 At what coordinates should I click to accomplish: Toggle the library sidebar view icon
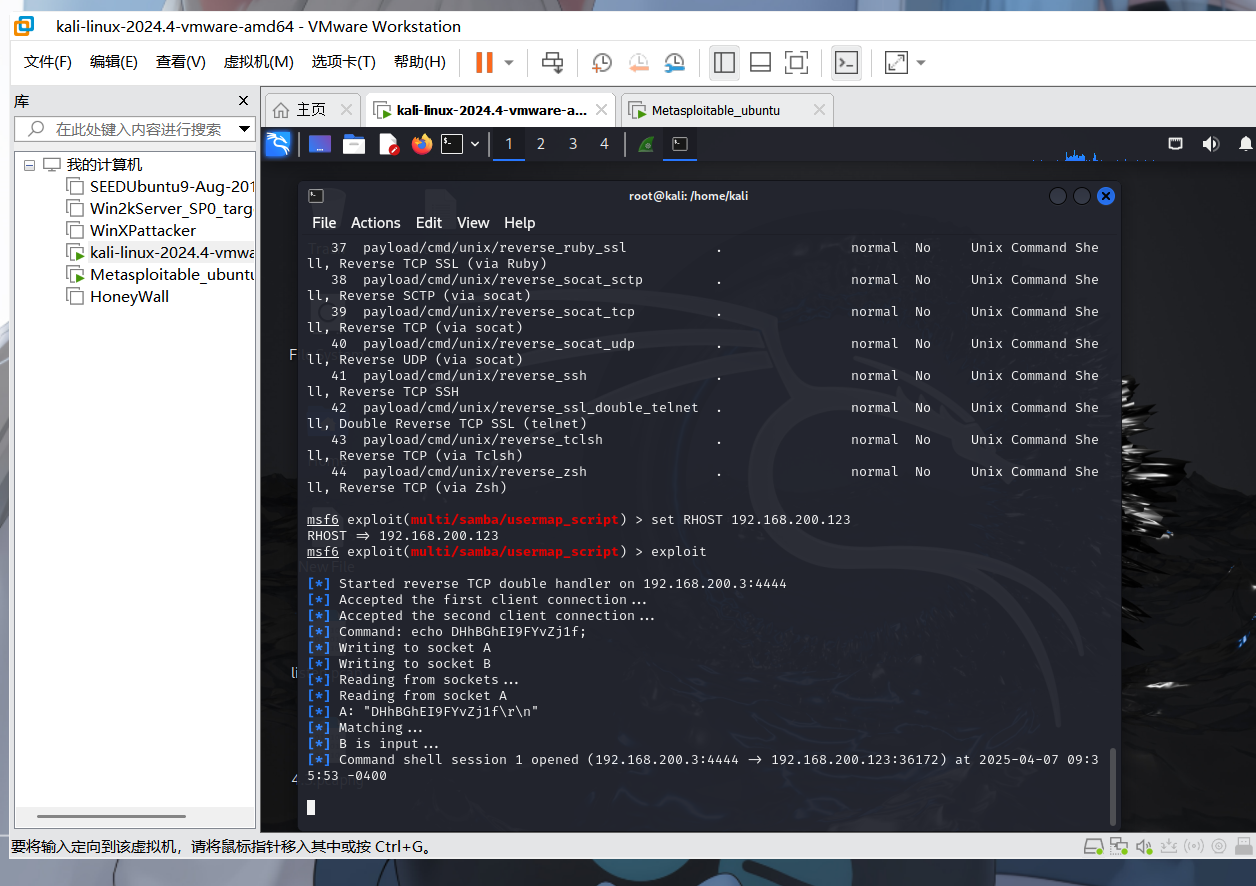coord(724,63)
